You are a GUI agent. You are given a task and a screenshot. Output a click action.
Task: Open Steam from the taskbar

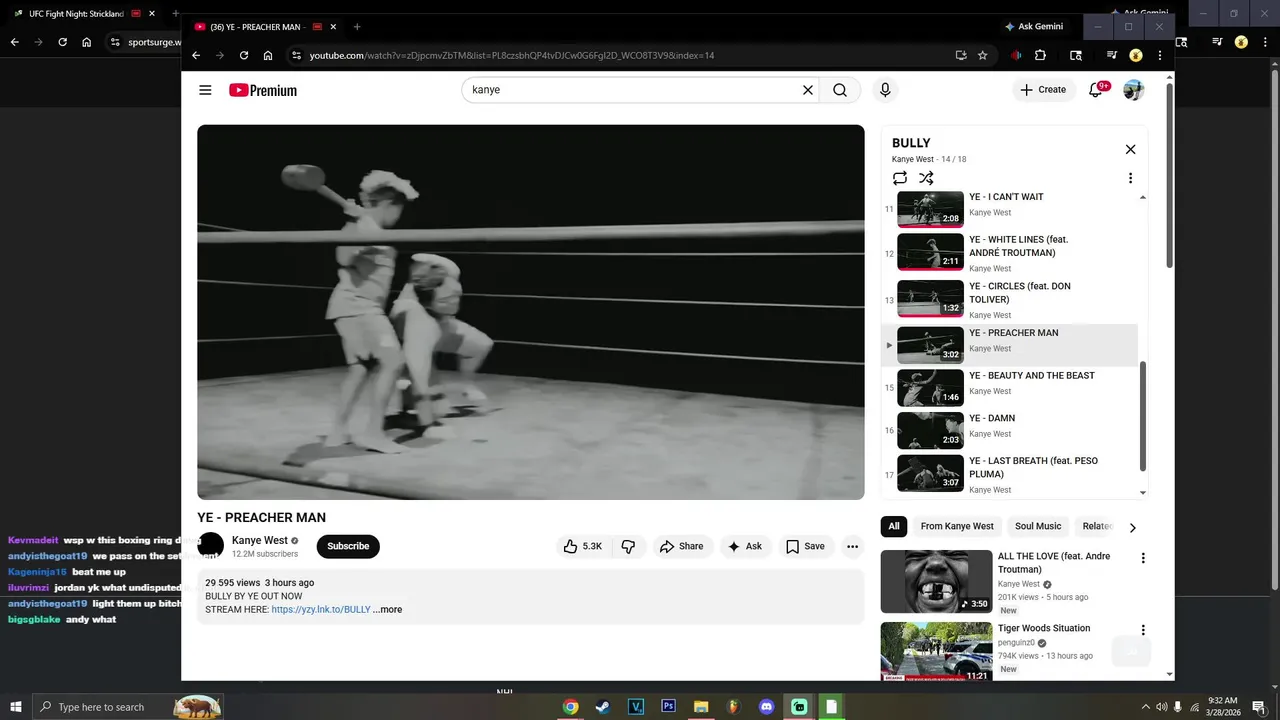point(602,707)
